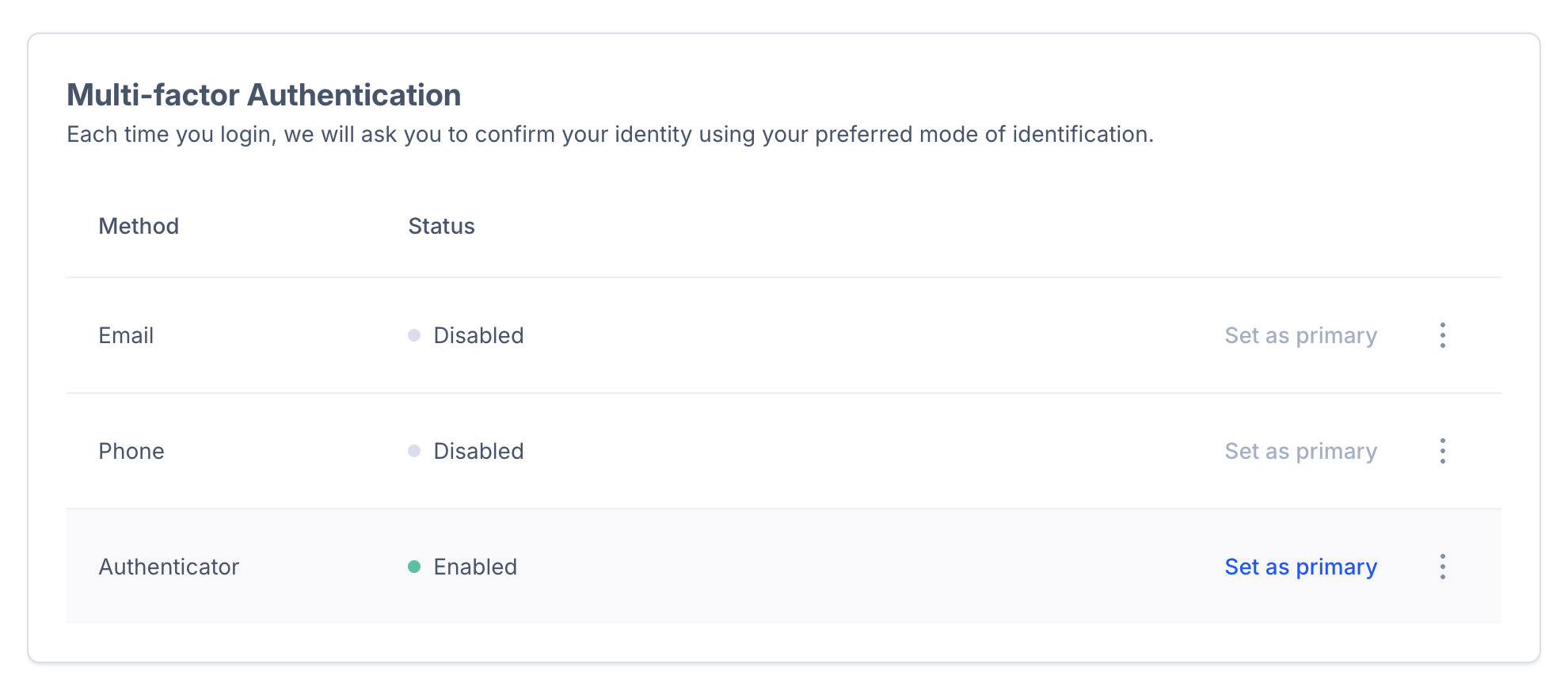Click the grey status dot for Email
The height and width of the screenshot is (691, 1568).
[x=414, y=335]
